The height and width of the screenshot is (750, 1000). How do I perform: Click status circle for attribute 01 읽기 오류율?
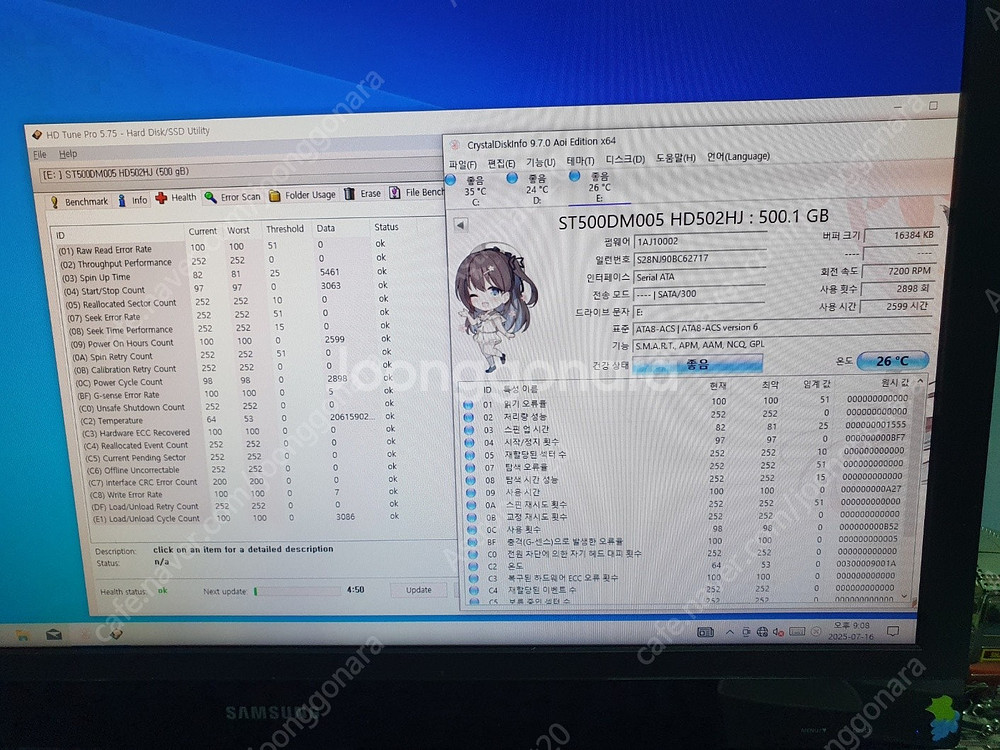point(469,405)
